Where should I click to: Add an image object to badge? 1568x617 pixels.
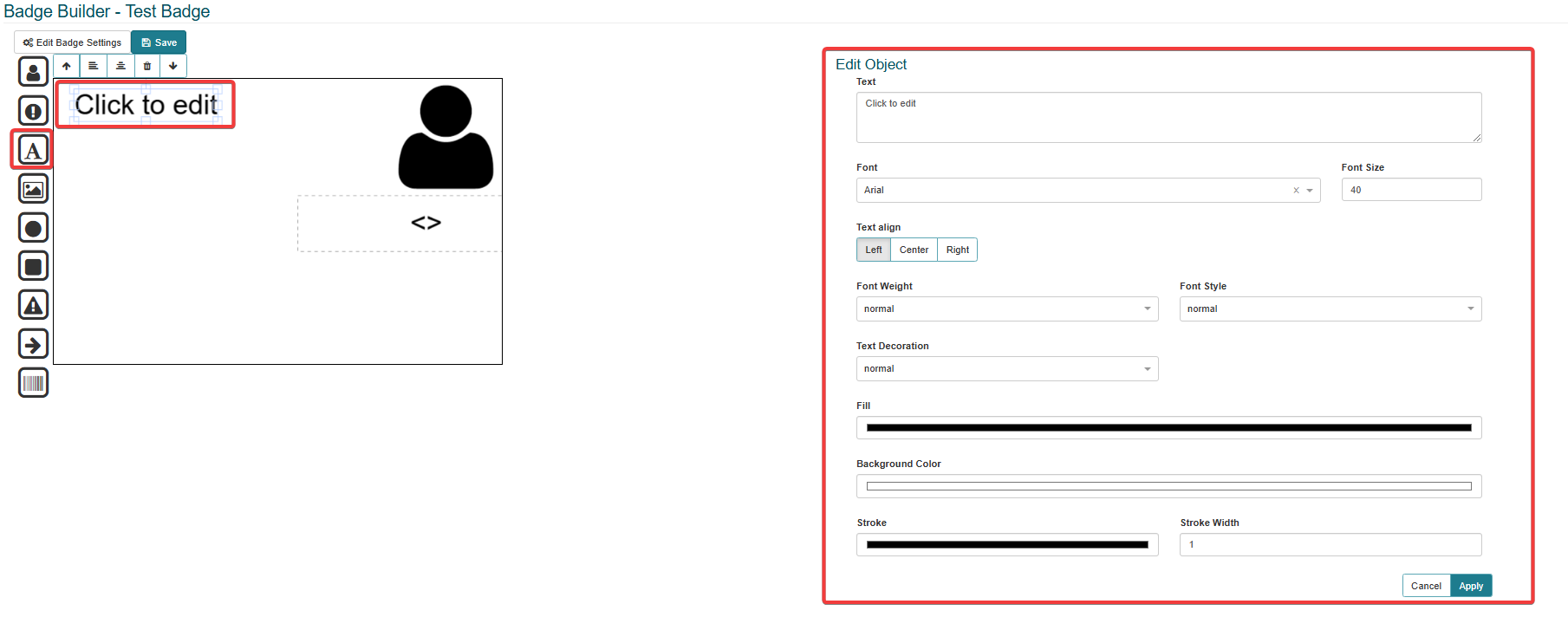coord(33,189)
